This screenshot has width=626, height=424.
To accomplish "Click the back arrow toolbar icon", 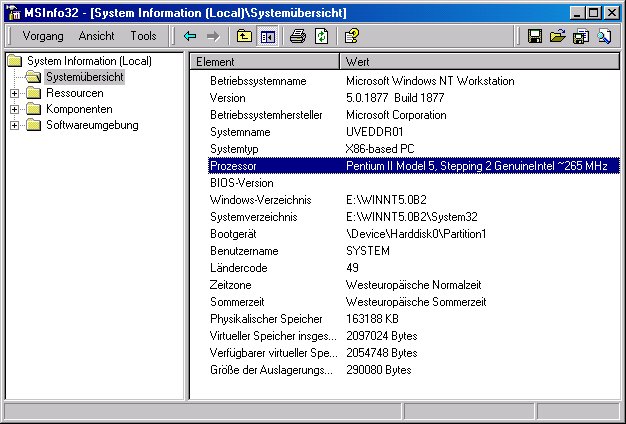I will click(x=190, y=36).
